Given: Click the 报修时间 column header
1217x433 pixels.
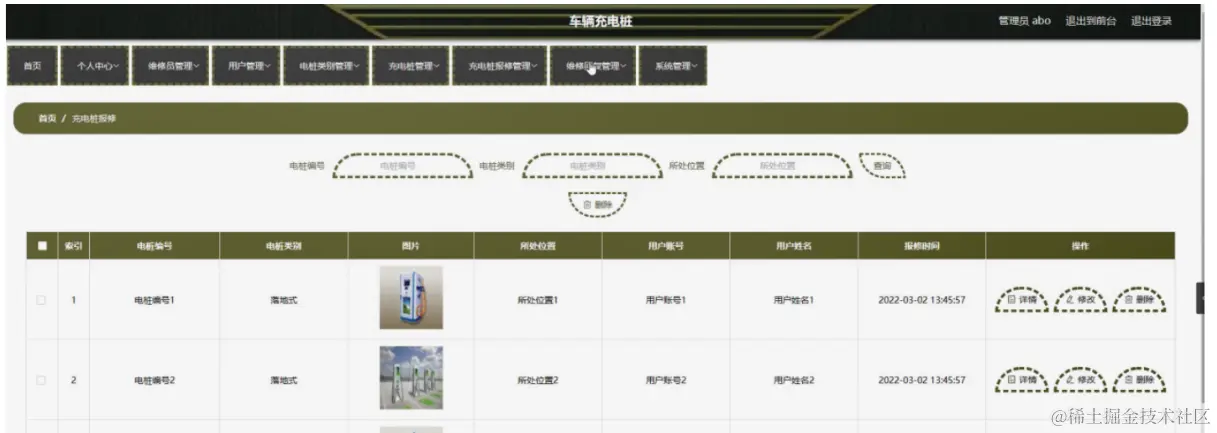Looking at the screenshot, I should [x=922, y=245].
